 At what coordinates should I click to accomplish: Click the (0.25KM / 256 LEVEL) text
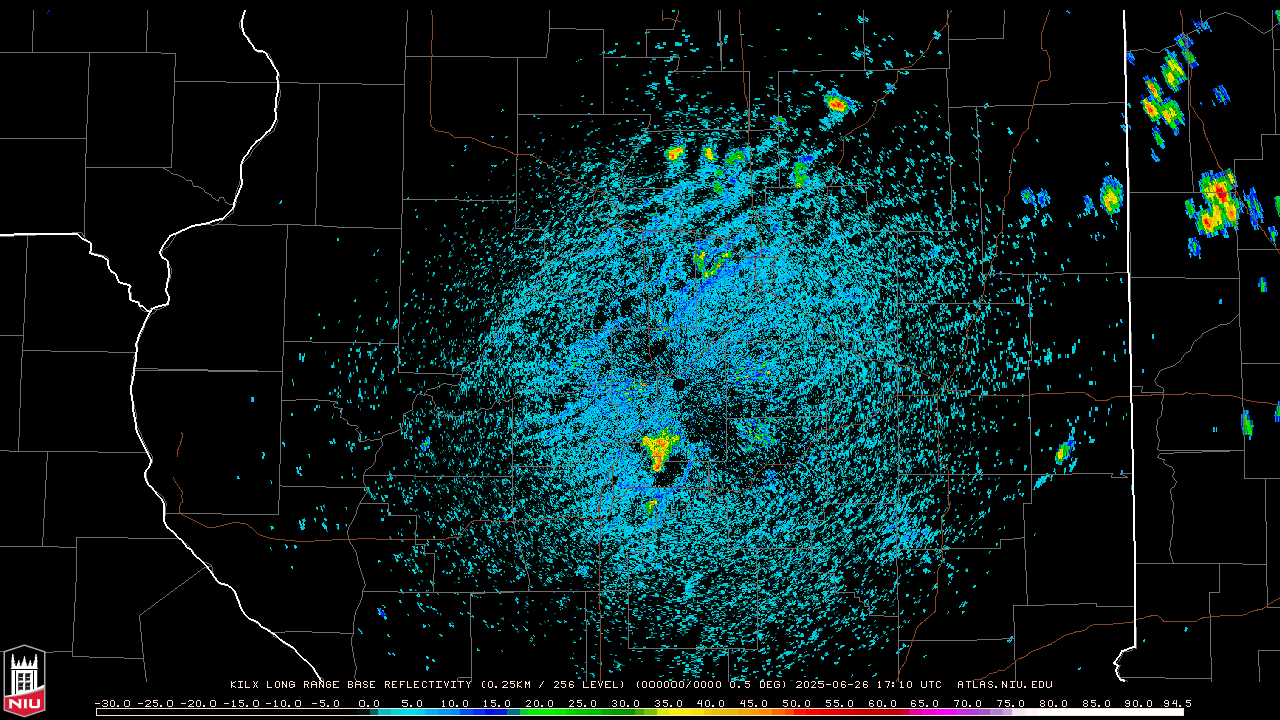point(553,685)
